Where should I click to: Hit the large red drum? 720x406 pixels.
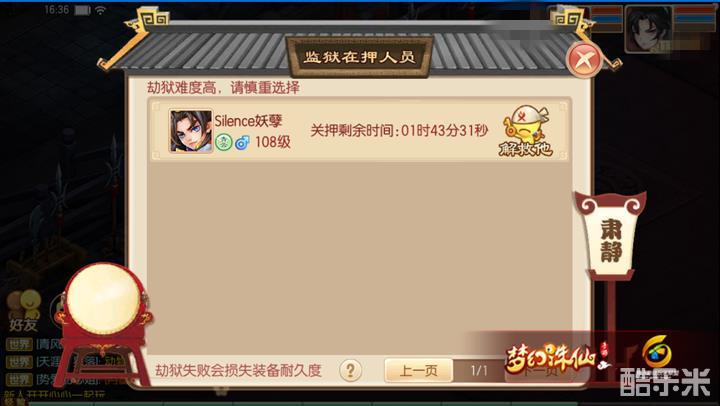(x=103, y=299)
